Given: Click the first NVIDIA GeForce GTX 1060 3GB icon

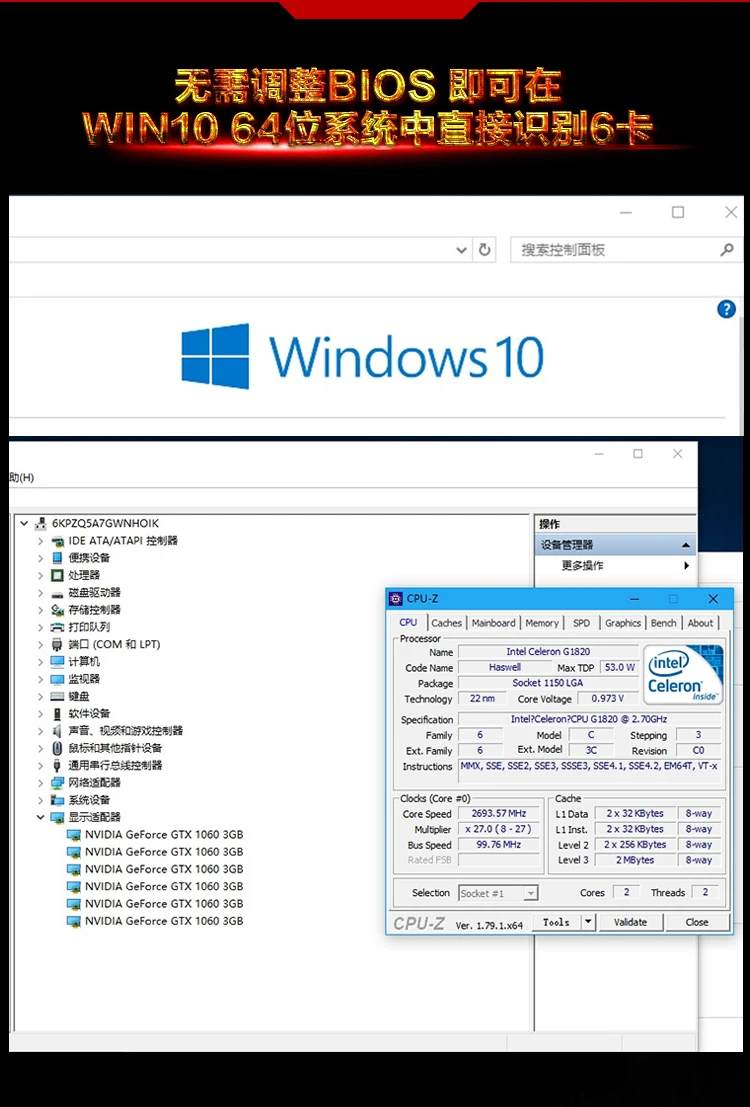Looking at the screenshot, I should pyautogui.click(x=73, y=834).
